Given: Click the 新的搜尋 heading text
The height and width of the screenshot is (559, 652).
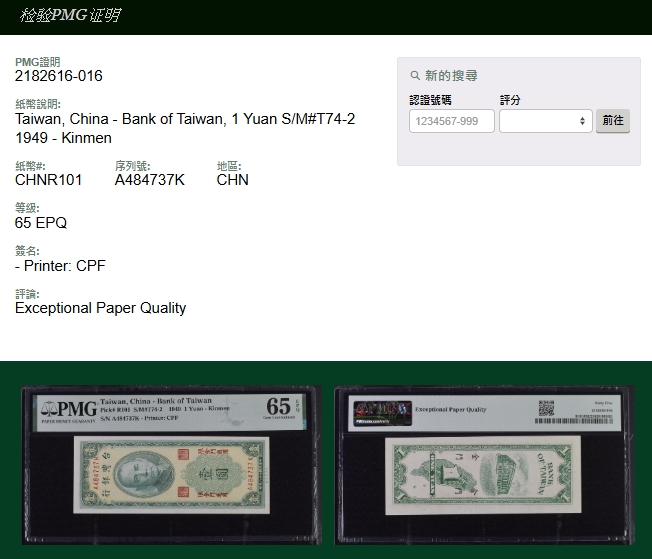Looking at the screenshot, I should (451, 76).
